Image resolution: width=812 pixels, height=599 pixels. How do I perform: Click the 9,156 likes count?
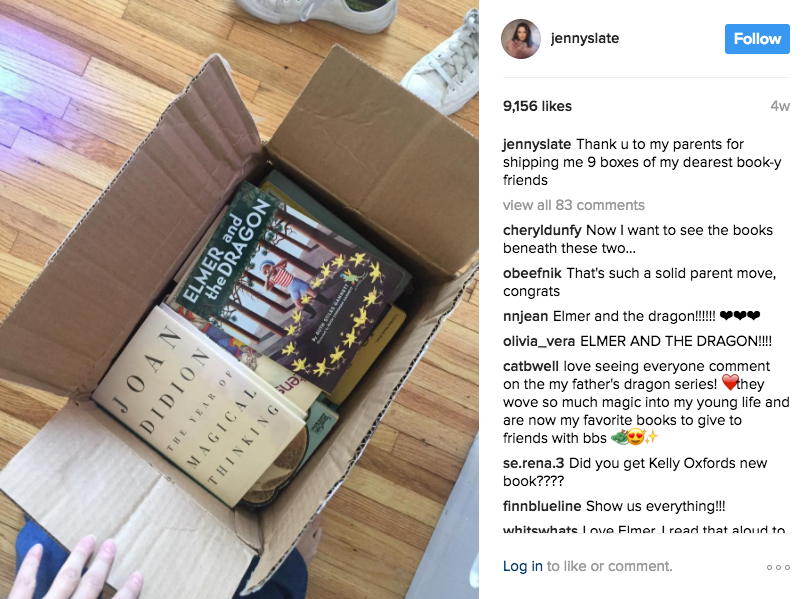pos(537,106)
